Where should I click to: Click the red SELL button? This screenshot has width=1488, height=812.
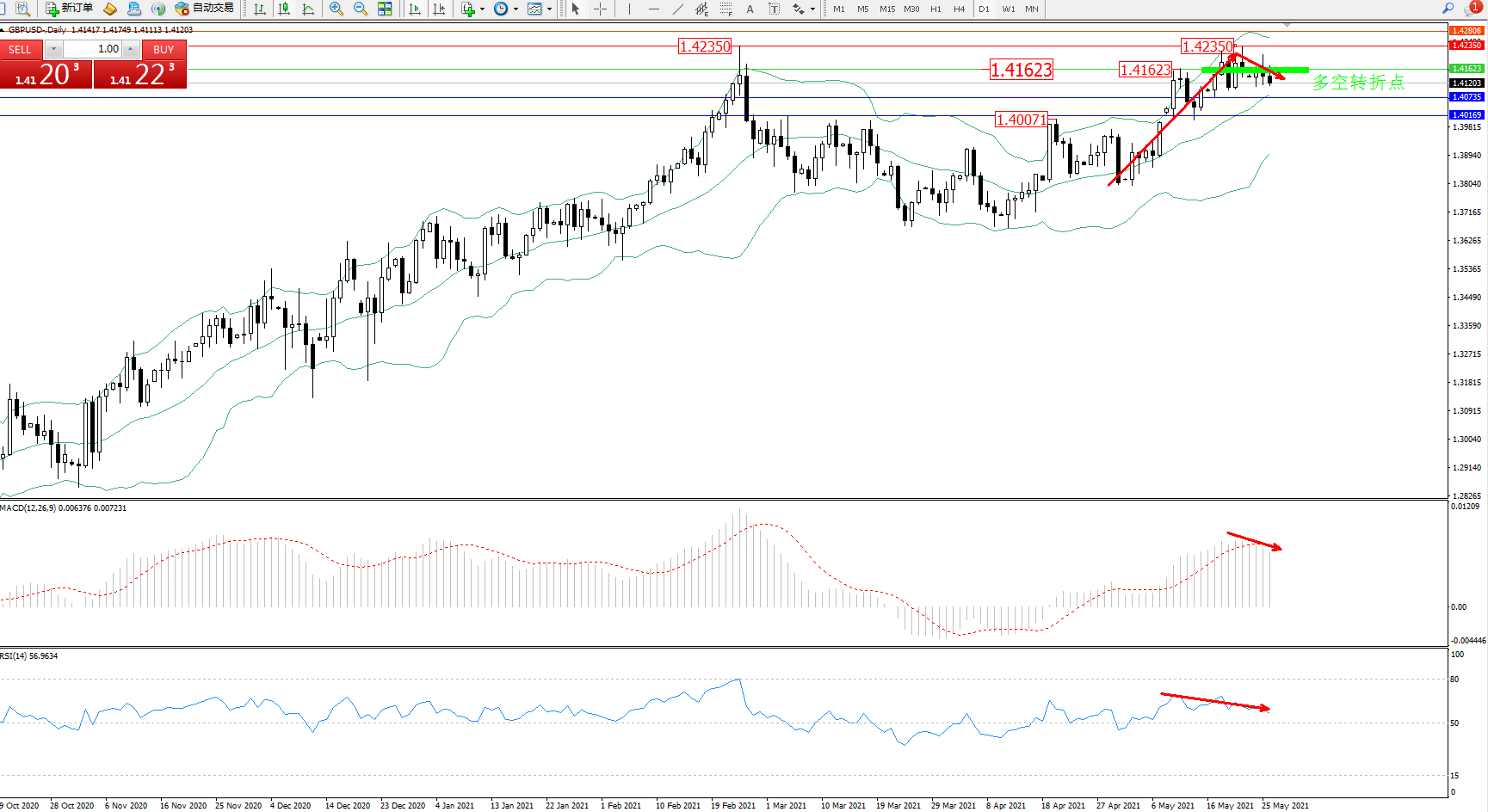click(20, 49)
